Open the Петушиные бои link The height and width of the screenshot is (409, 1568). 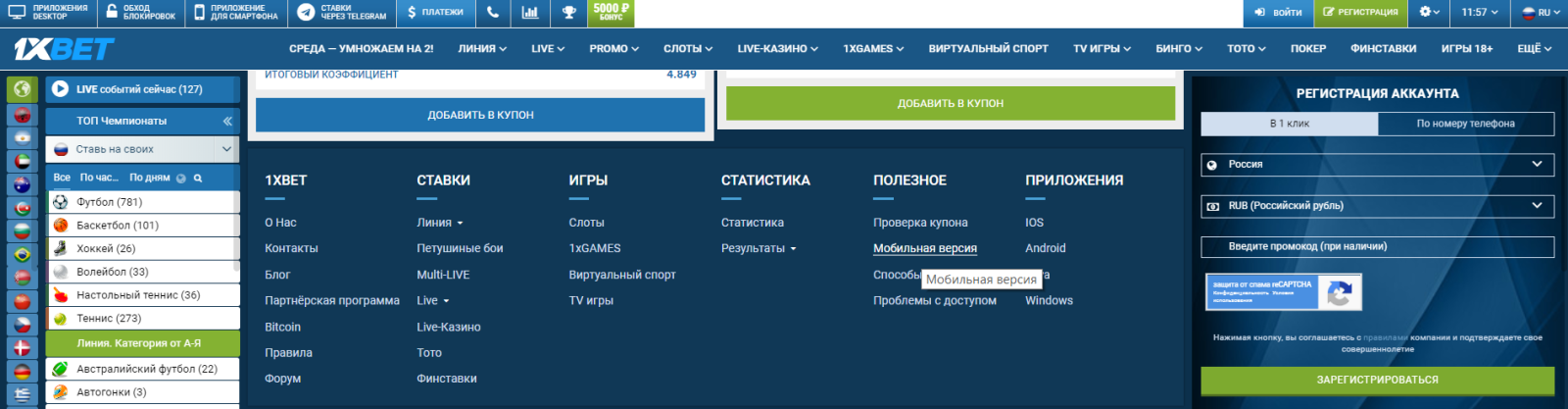[460, 248]
